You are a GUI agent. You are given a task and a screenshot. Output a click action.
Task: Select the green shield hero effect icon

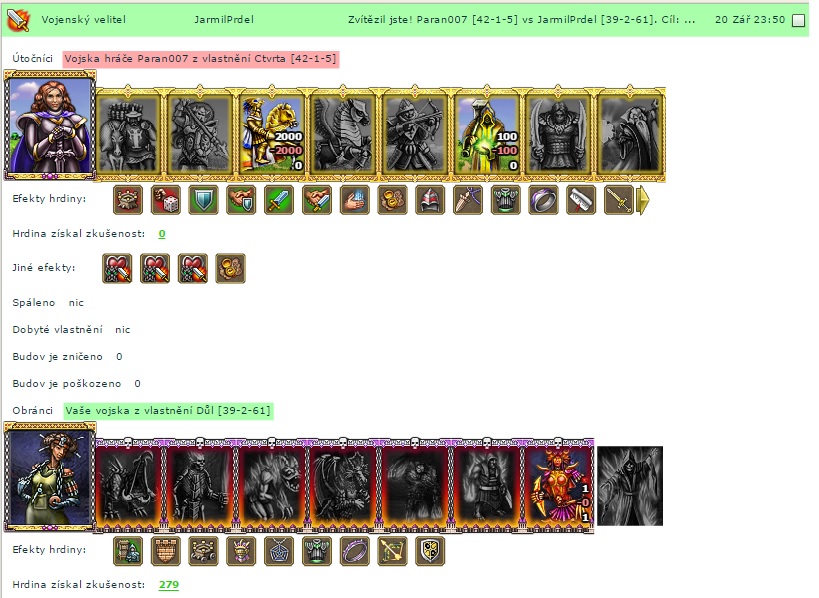(203, 200)
